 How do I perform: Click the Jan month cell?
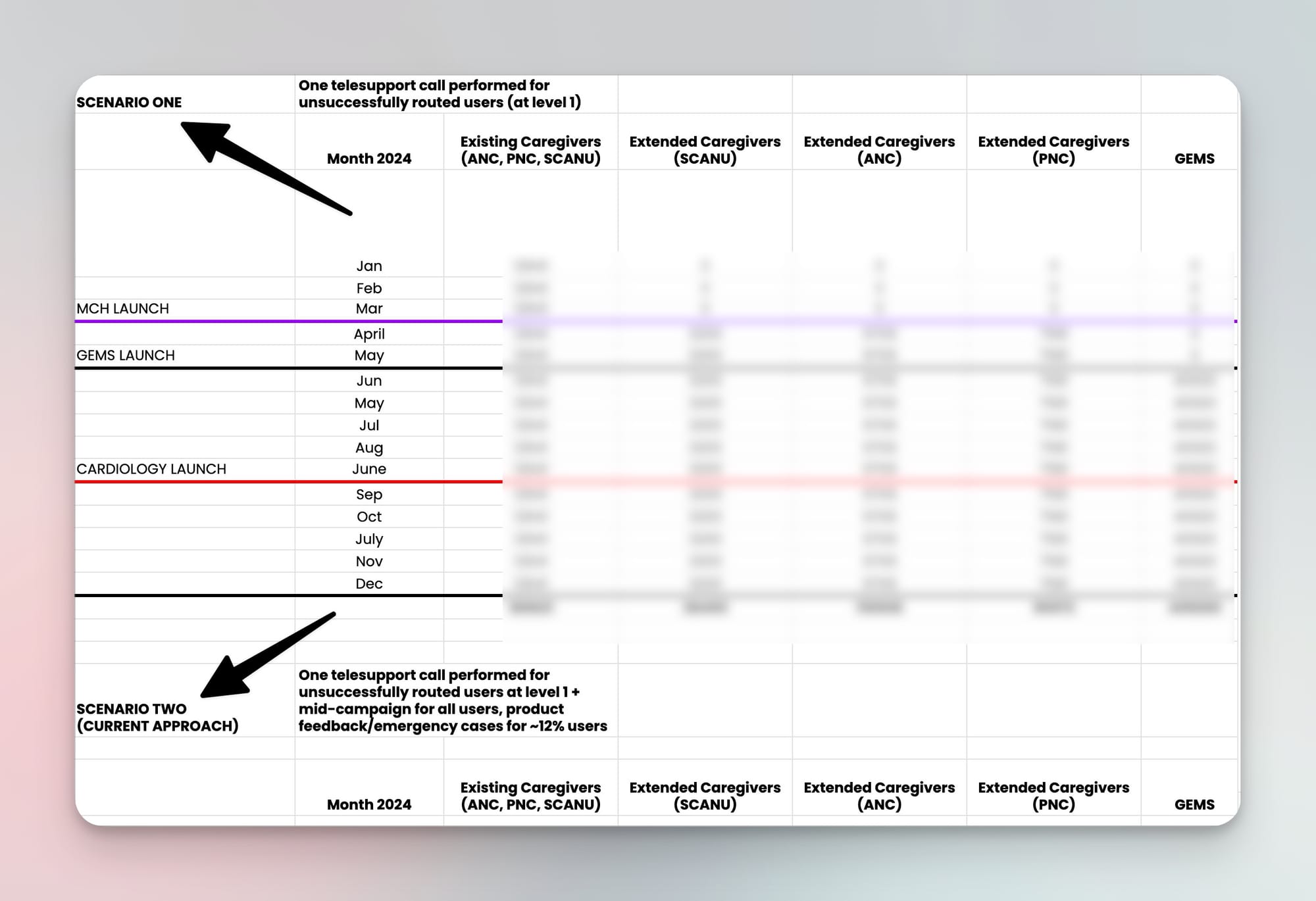point(368,266)
